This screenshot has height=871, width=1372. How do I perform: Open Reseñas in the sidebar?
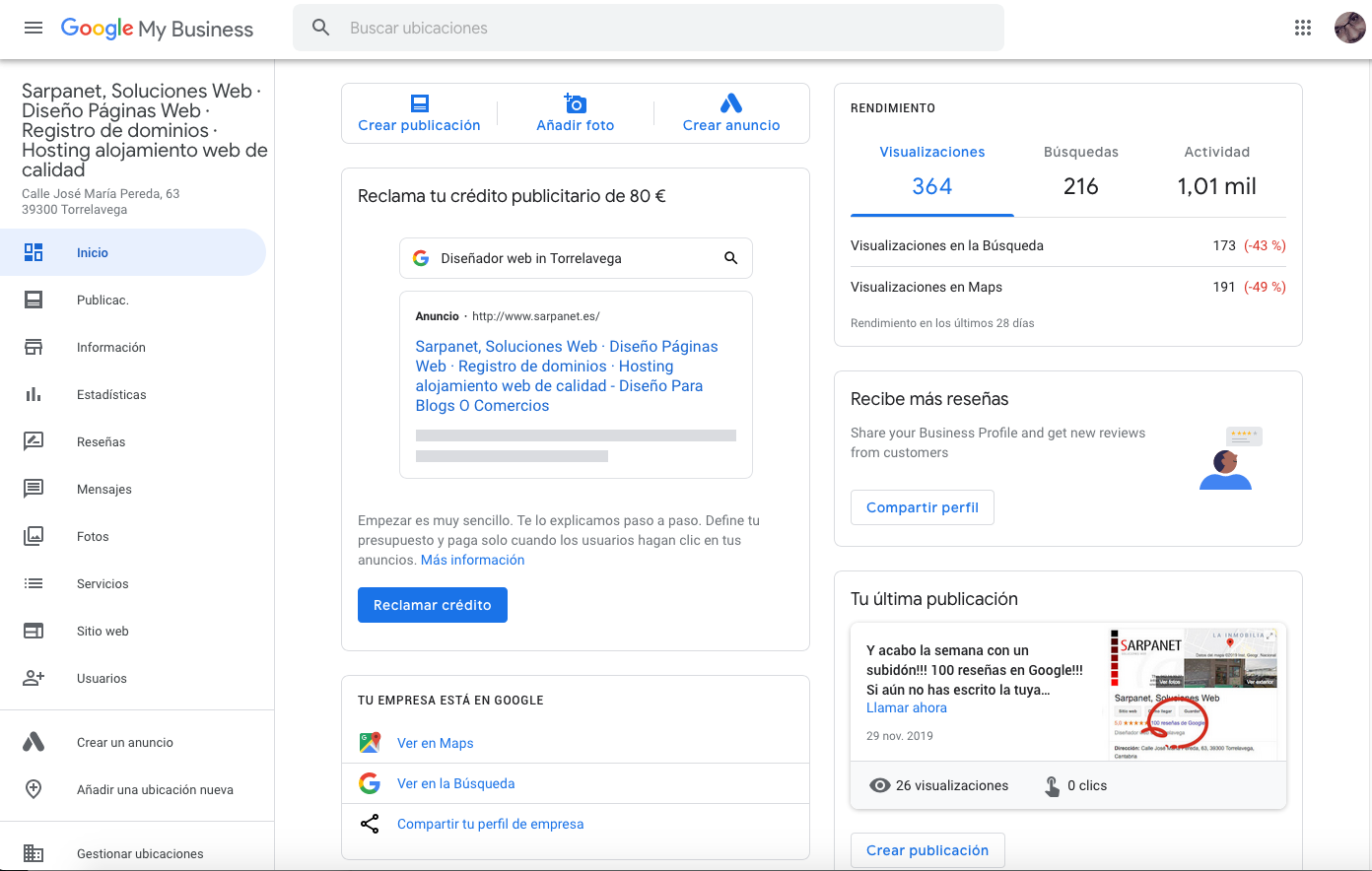coord(133,441)
